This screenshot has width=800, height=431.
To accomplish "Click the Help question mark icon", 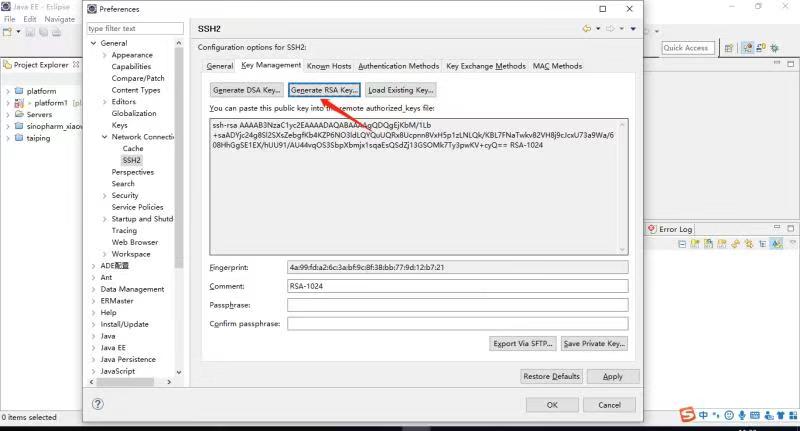I will [97, 404].
